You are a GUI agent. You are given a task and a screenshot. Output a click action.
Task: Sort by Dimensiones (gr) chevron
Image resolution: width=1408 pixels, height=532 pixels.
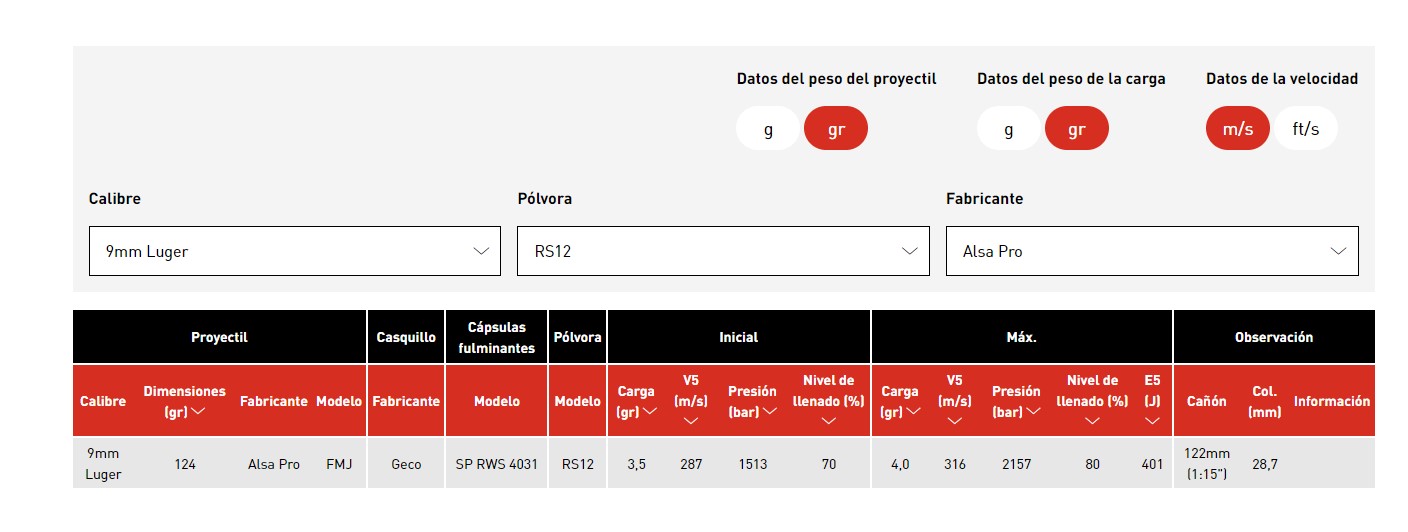[x=198, y=411]
